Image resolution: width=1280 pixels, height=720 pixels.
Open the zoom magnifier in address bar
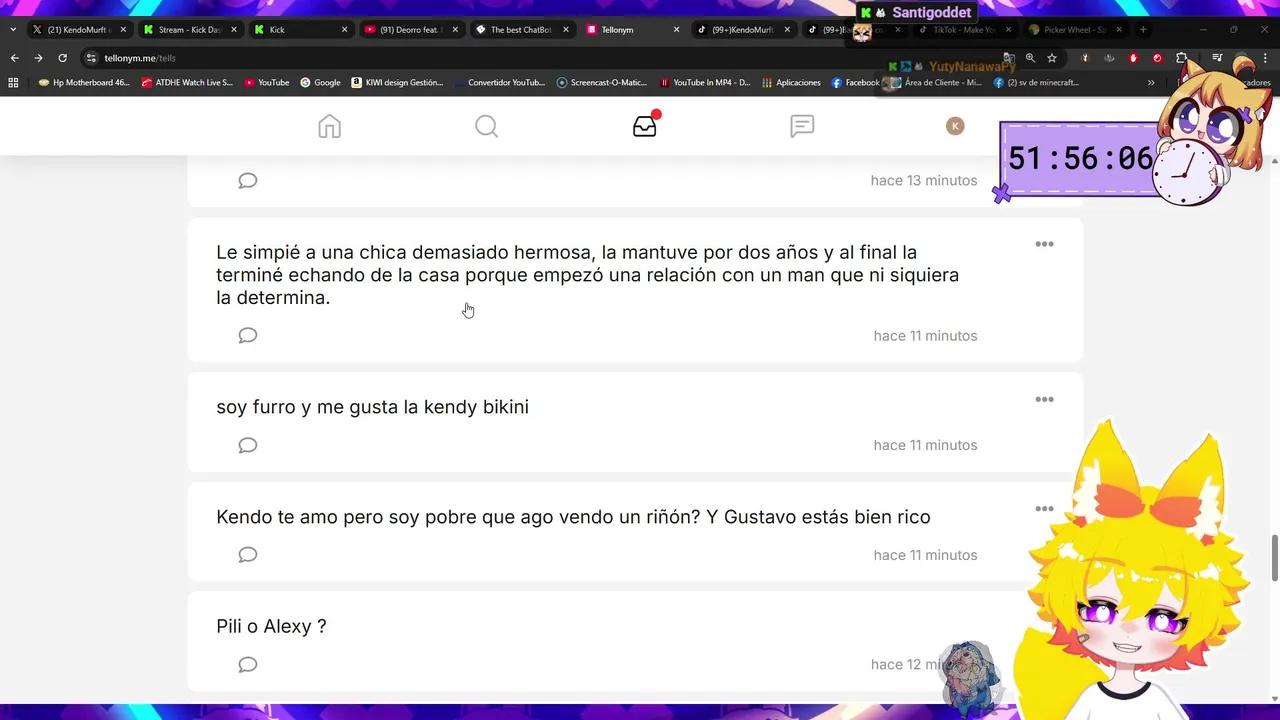(1030, 58)
